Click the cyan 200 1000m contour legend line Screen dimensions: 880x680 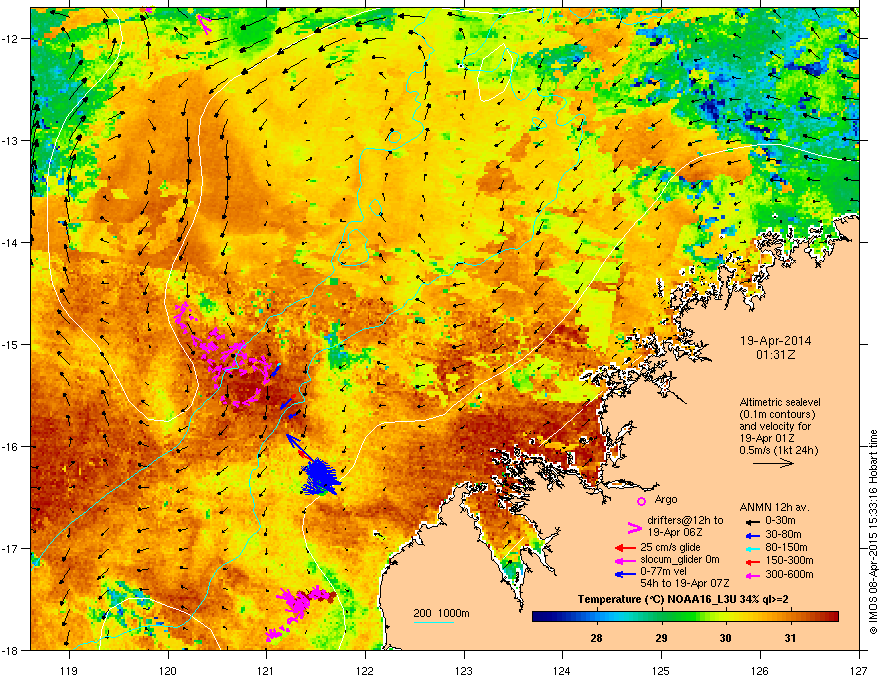click(x=433, y=622)
